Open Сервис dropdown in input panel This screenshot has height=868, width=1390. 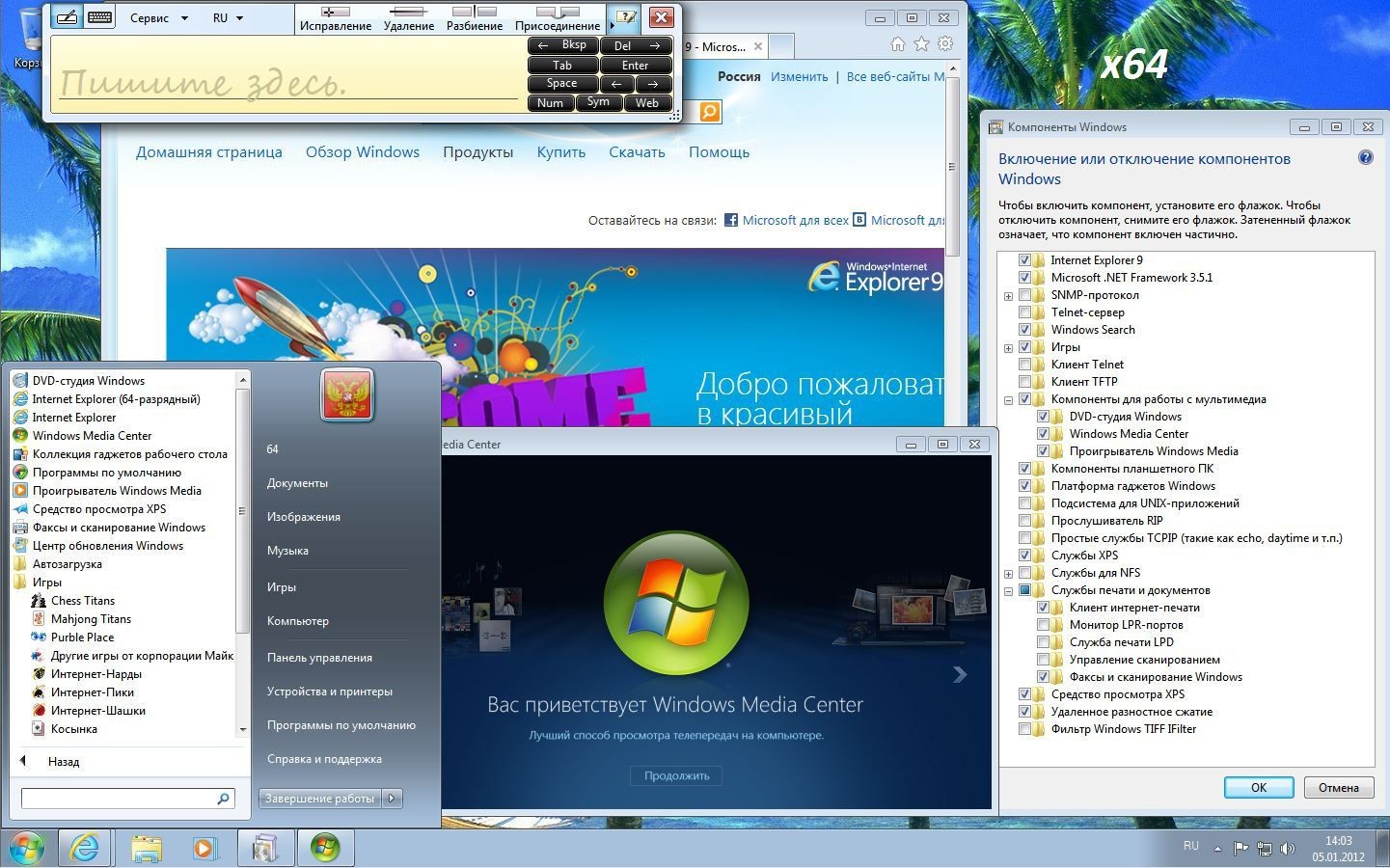pyautogui.click(x=158, y=17)
